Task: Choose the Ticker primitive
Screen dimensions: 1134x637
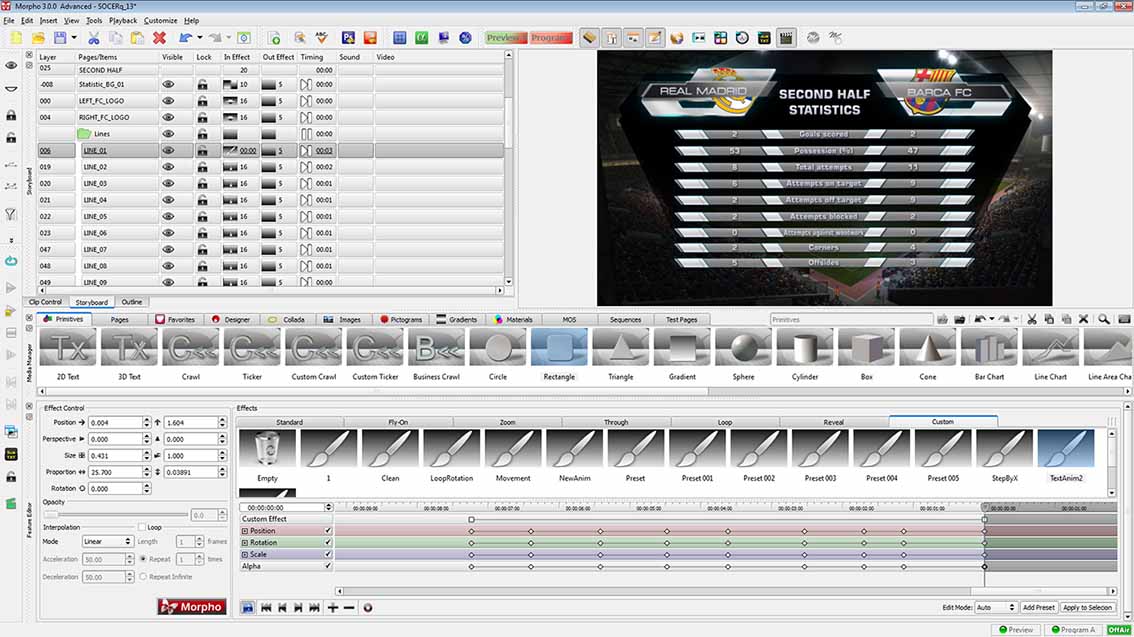Action: coord(252,355)
